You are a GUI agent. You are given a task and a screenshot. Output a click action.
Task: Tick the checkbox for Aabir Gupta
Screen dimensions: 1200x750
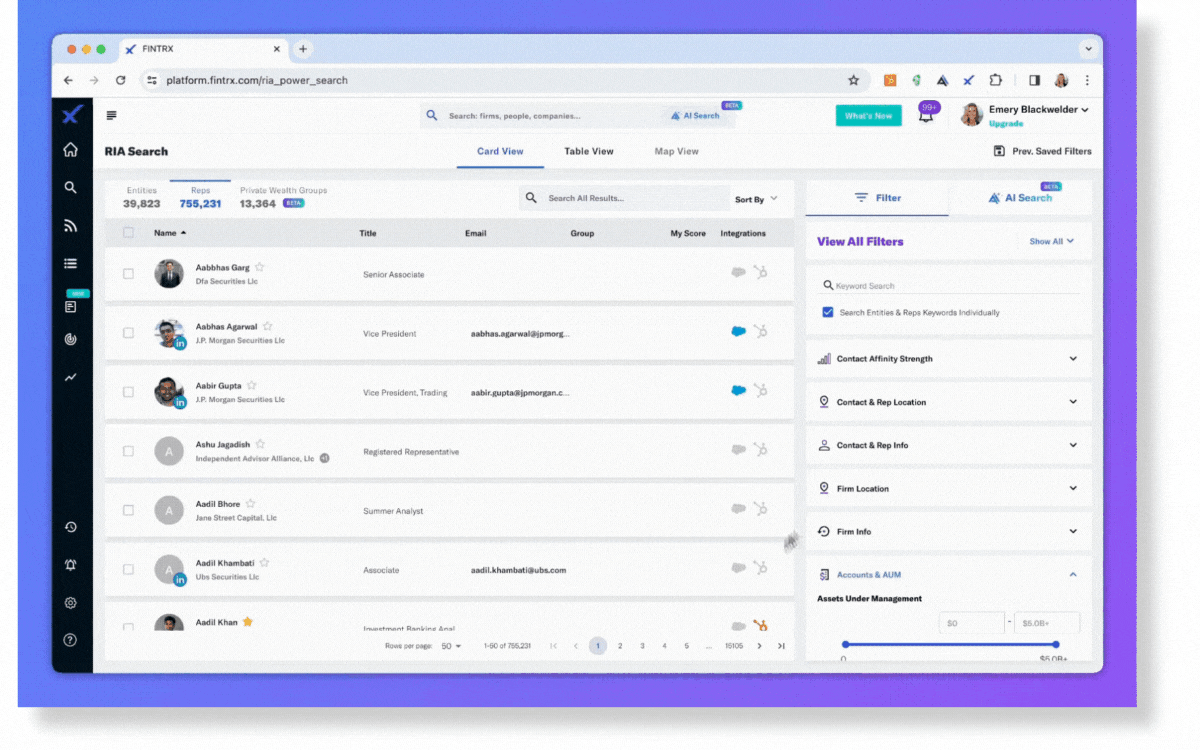(x=128, y=392)
